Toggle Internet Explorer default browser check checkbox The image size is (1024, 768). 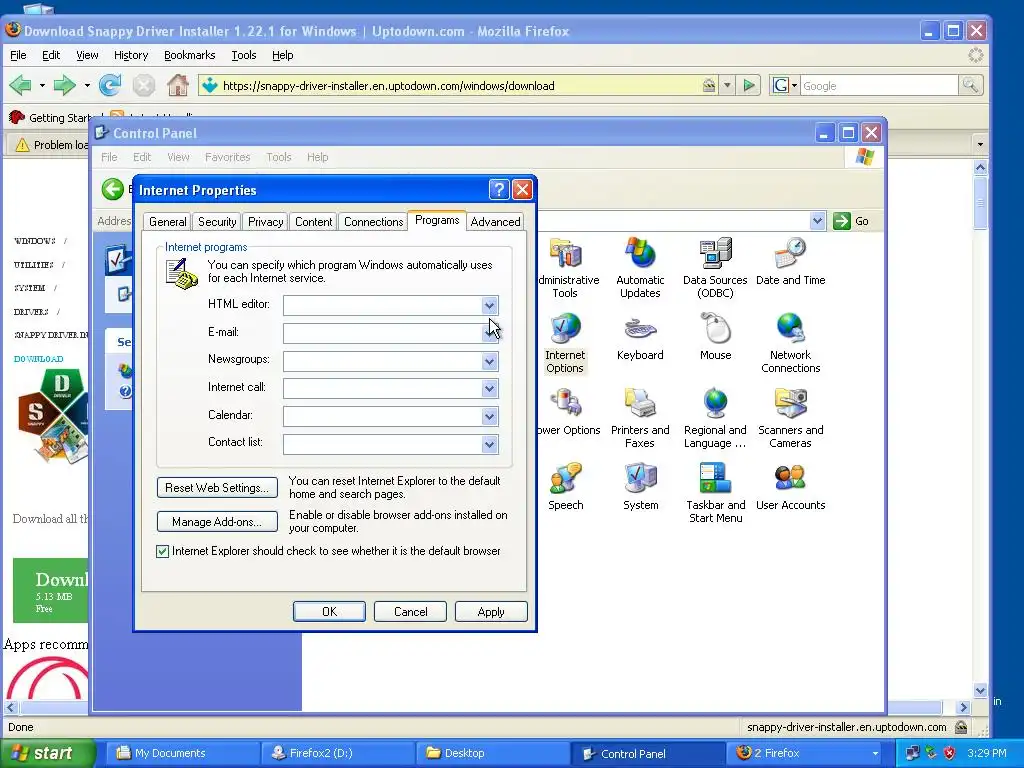(163, 551)
